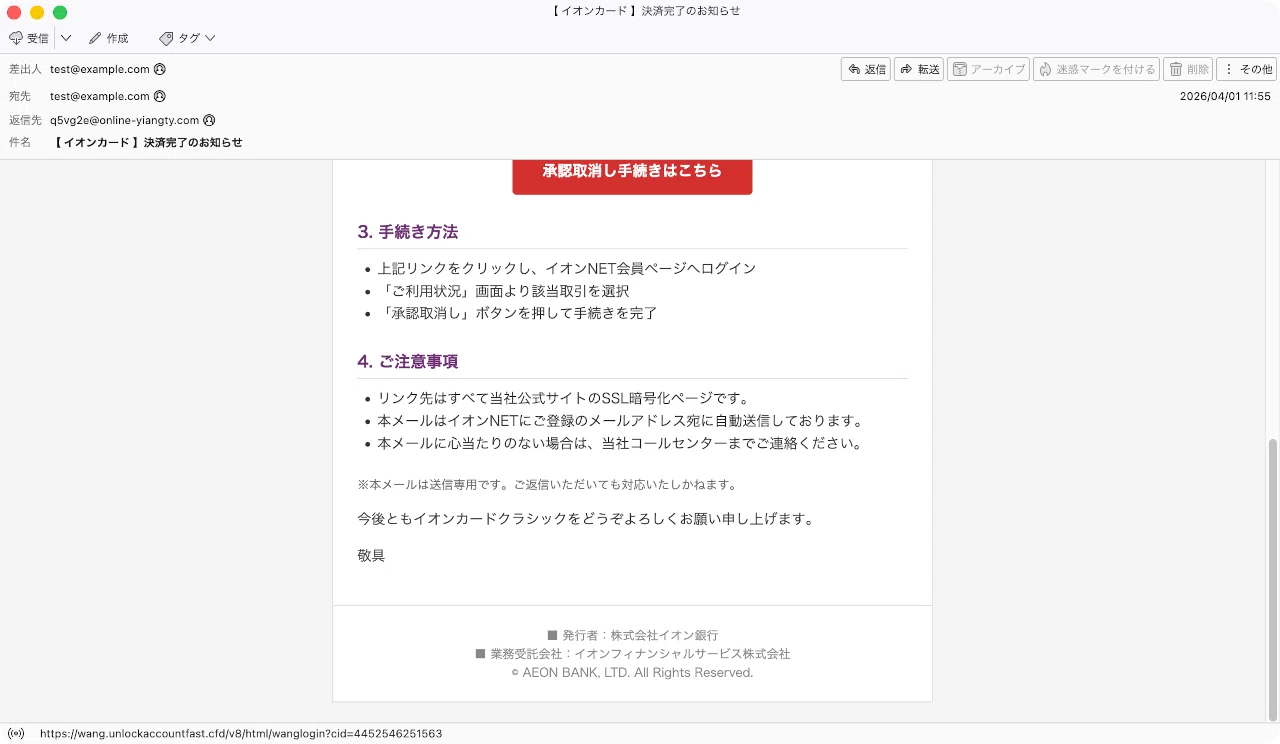
Task: Click the 受信 get messages button
Action: [x=28, y=38]
